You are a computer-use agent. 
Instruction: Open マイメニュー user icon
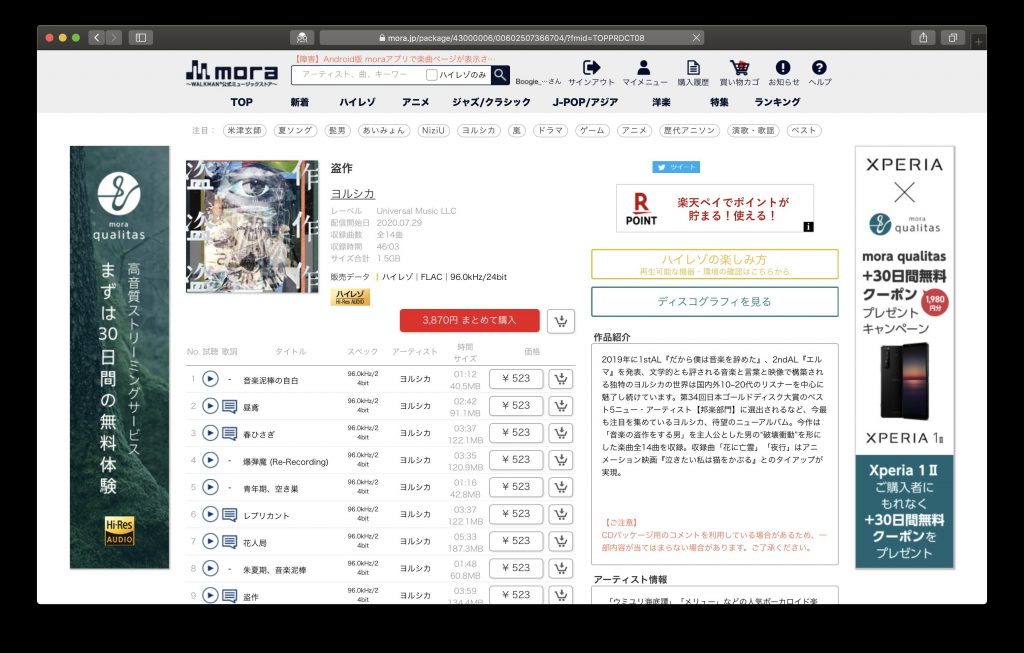coord(644,67)
